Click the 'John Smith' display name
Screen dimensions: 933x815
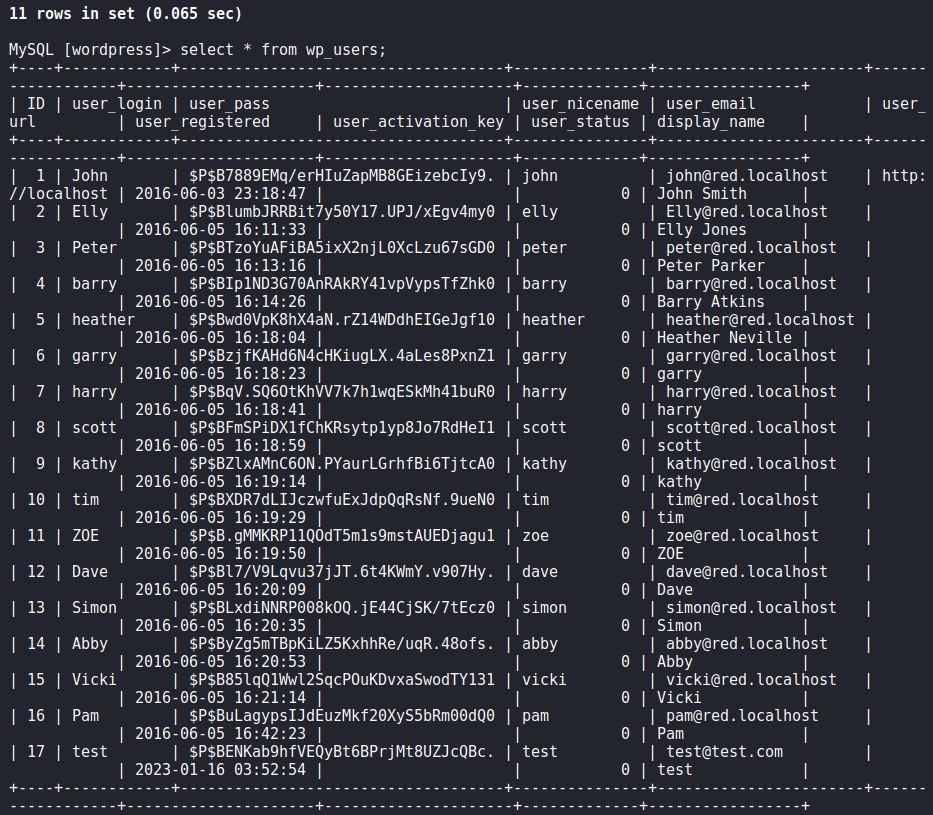tap(702, 194)
